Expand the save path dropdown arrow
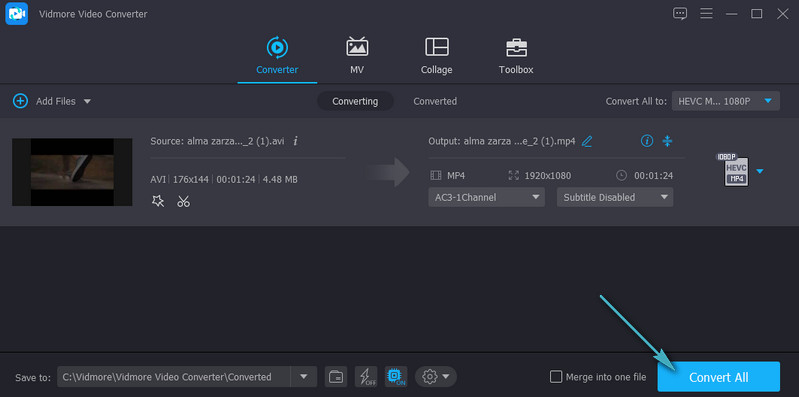 pyautogui.click(x=304, y=377)
